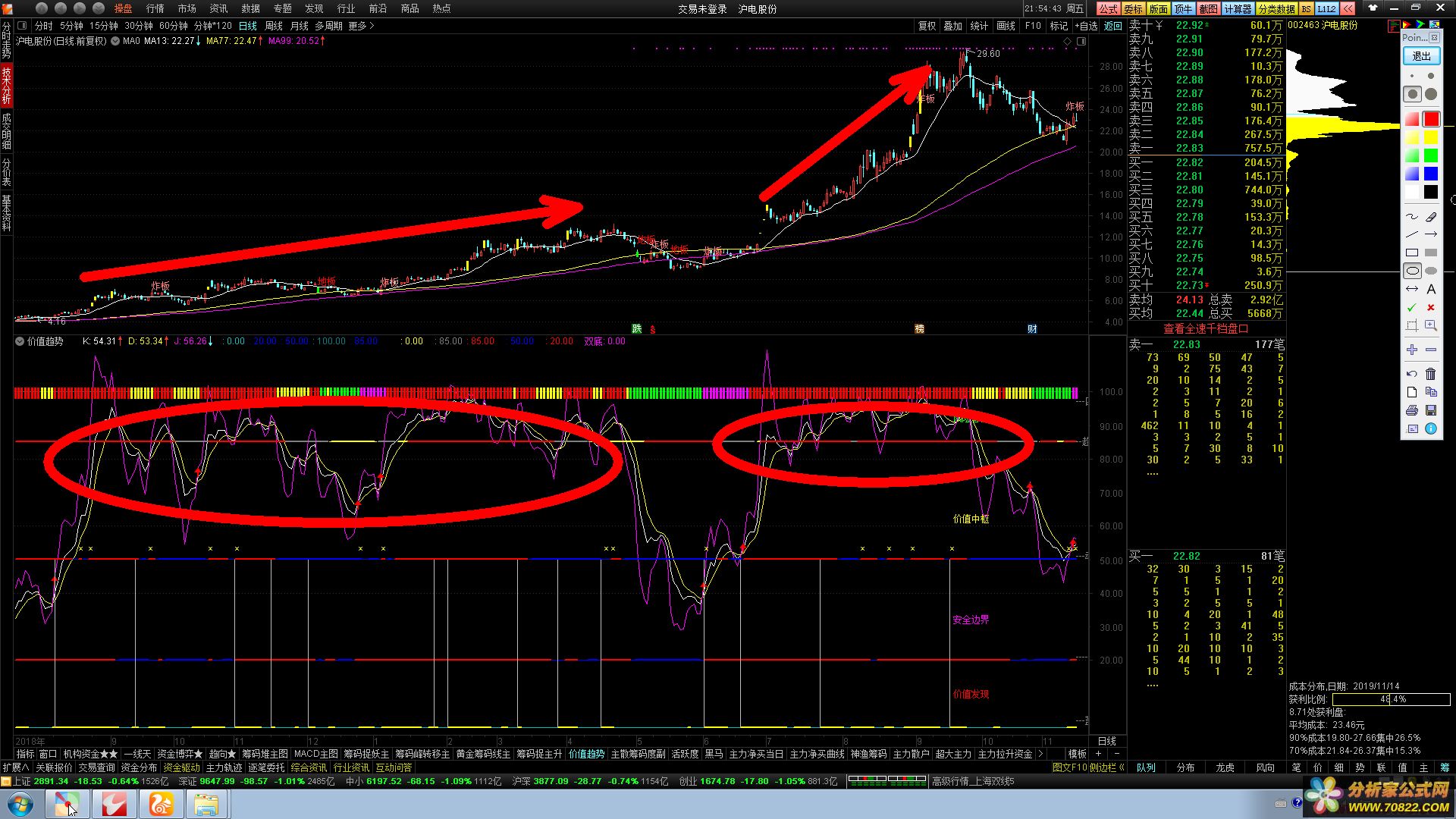
Task: Toggle panel layout icon above price axis
Action: 1081,41
